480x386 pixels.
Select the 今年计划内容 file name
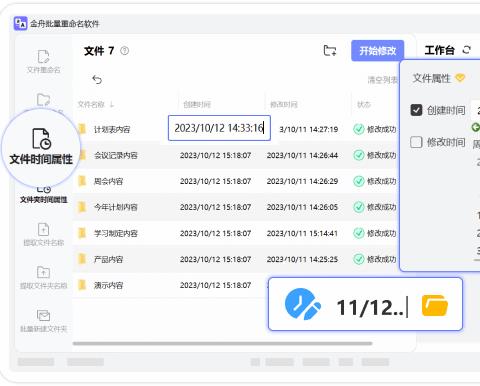[116, 207]
